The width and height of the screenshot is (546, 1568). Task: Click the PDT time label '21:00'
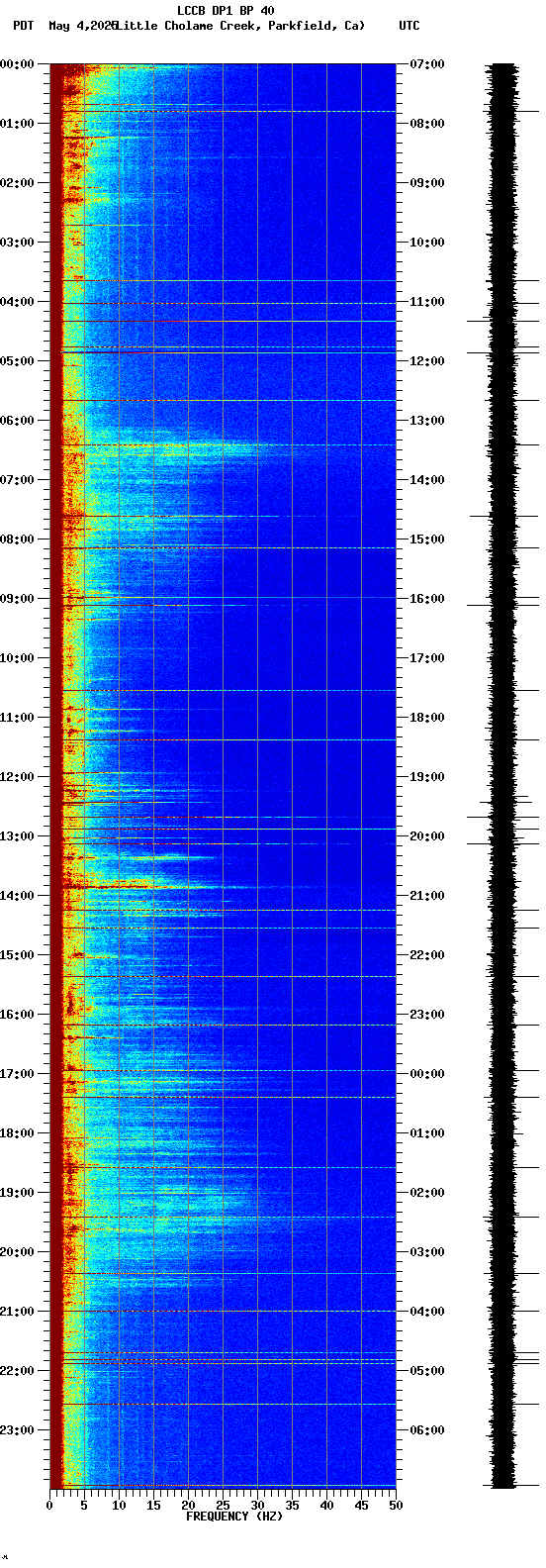coord(17,1312)
